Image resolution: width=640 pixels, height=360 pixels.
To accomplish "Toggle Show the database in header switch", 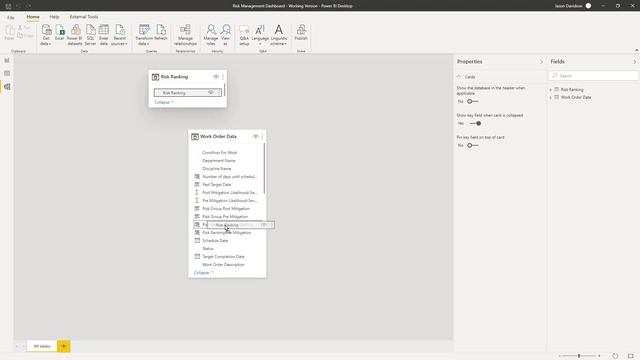I will pos(473,101).
